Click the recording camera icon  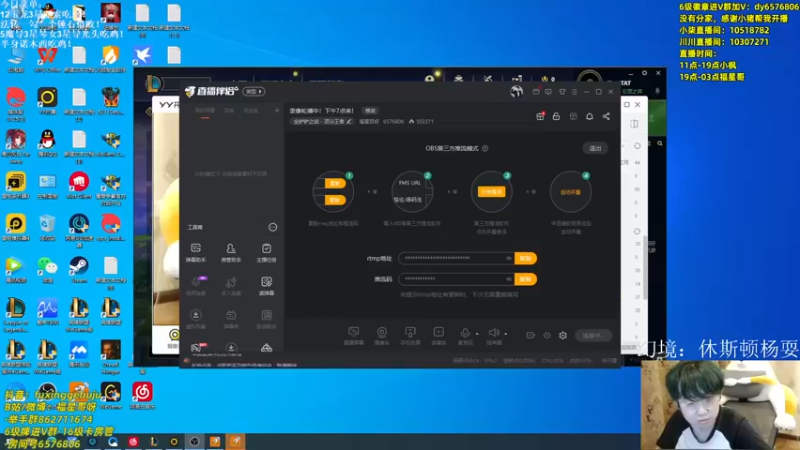pos(530,336)
